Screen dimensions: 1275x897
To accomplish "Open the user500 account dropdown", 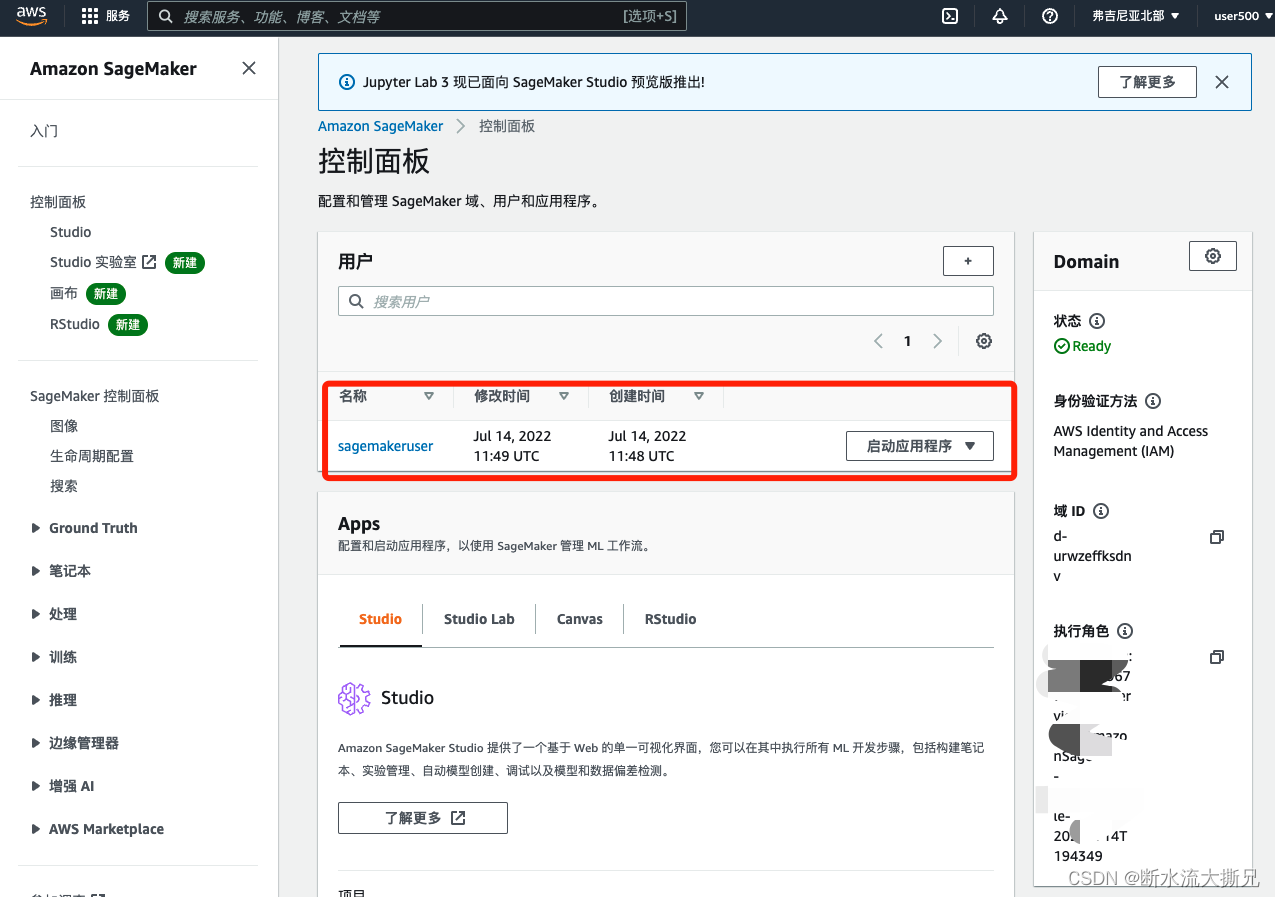I will coord(1241,16).
